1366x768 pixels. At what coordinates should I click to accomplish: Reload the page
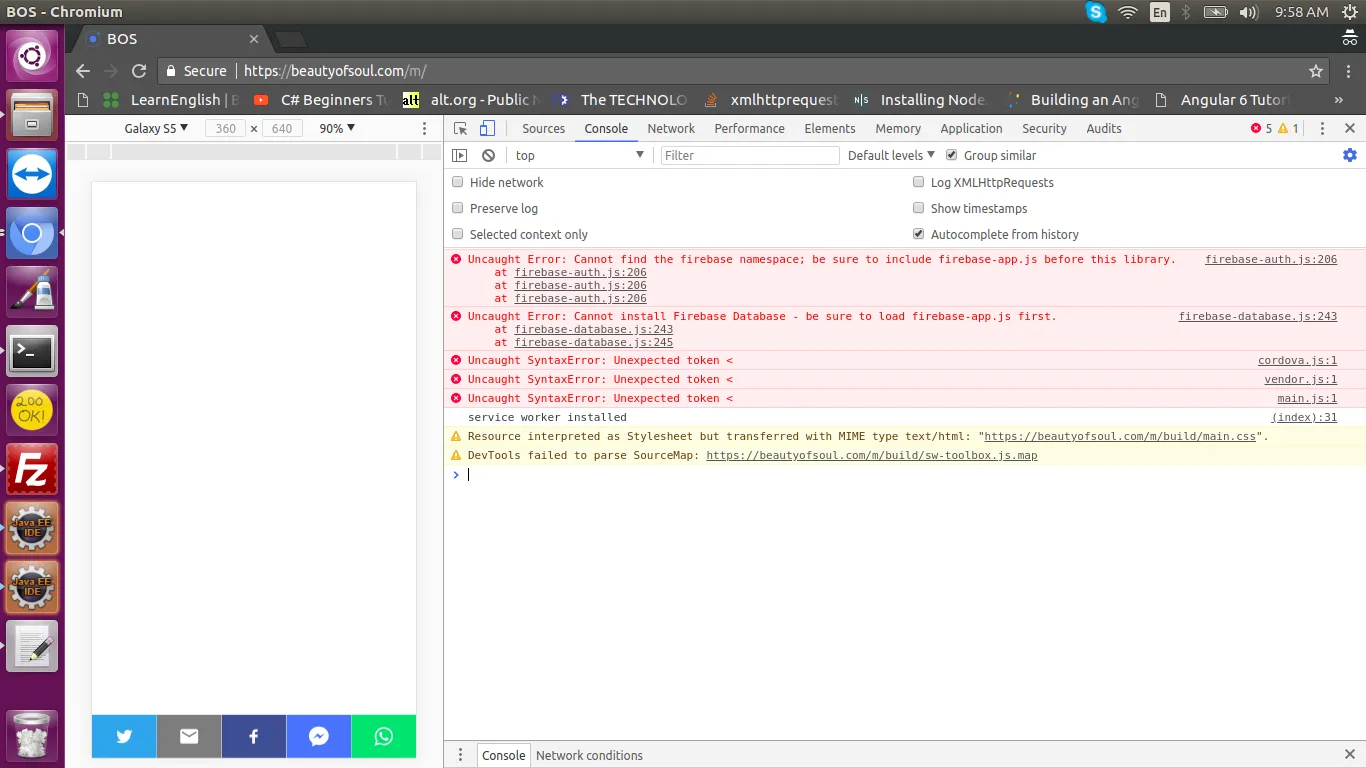click(139, 71)
